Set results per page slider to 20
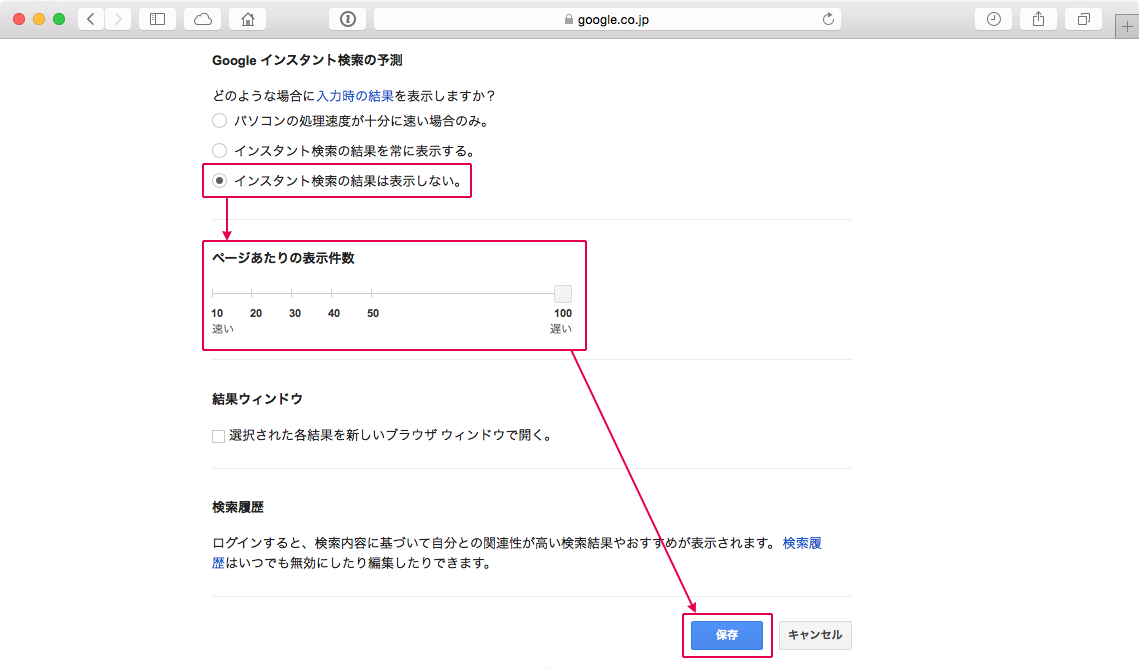1139x669 pixels. pos(251,293)
